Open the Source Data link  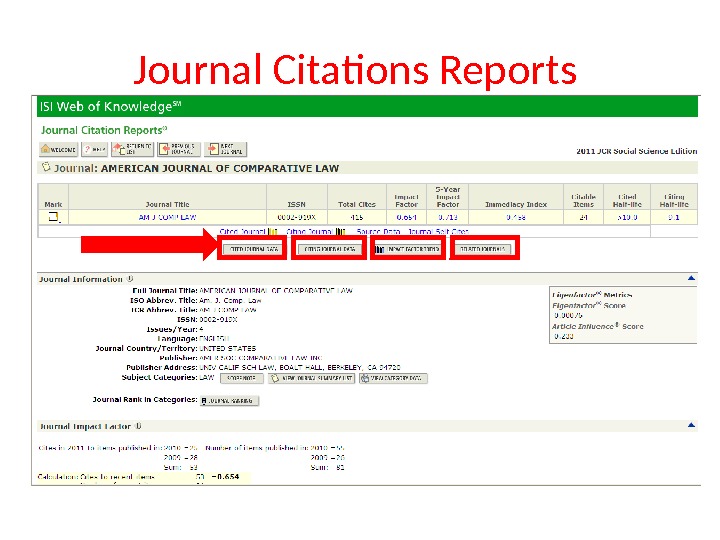coord(378,231)
